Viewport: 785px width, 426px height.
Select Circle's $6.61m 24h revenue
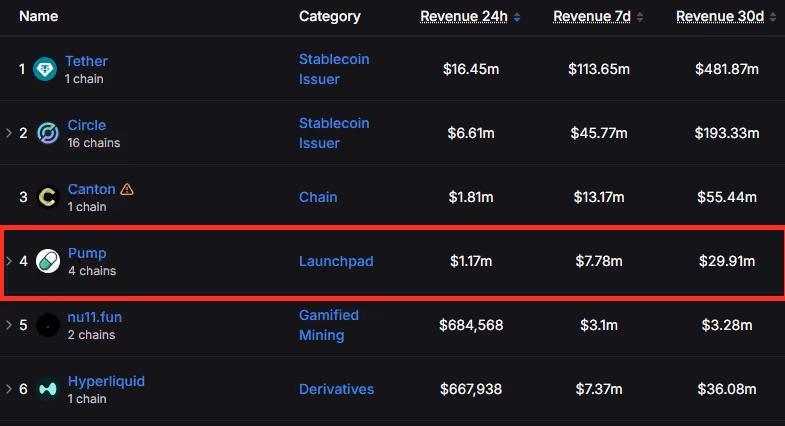point(471,133)
